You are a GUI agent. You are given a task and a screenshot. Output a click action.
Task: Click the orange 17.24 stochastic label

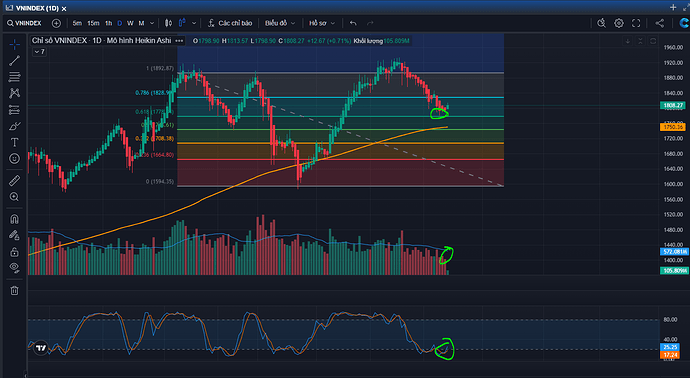click(669, 354)
